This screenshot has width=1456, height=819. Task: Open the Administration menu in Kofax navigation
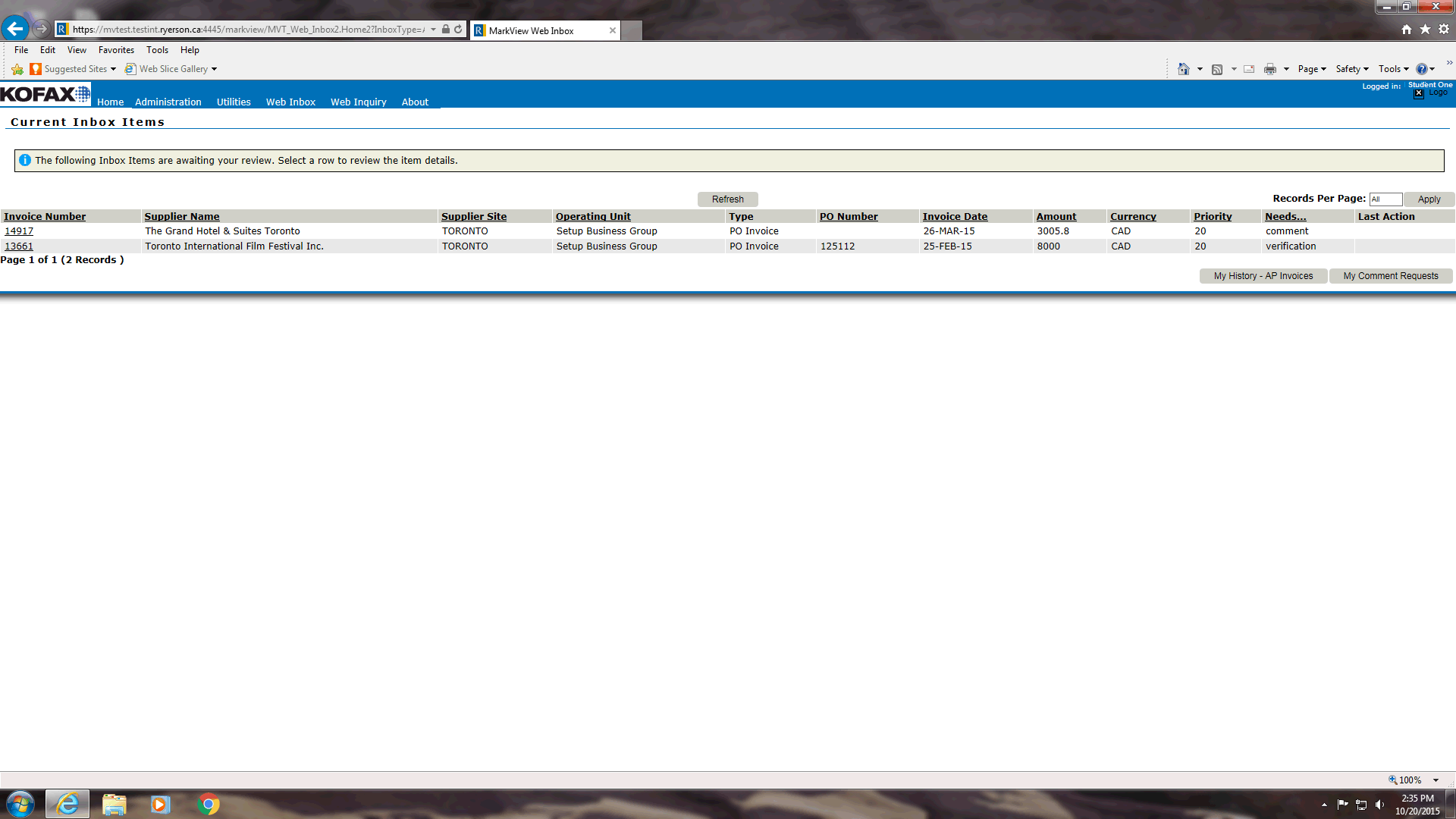pos(168,102)
